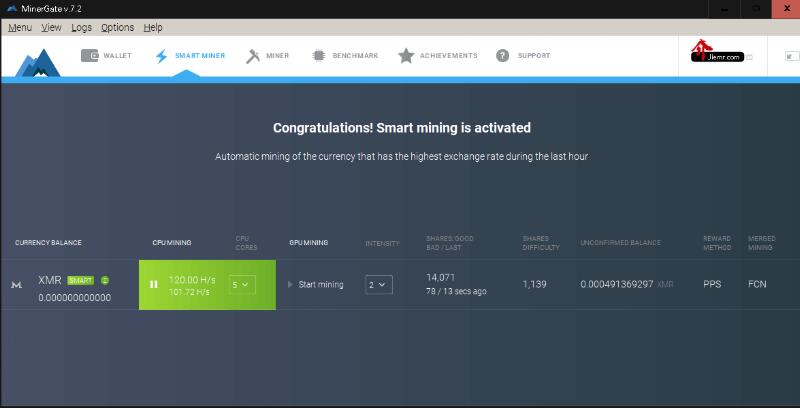Click the shares difficulty value 1,139
800x408 pixels.
coord(534,285)
